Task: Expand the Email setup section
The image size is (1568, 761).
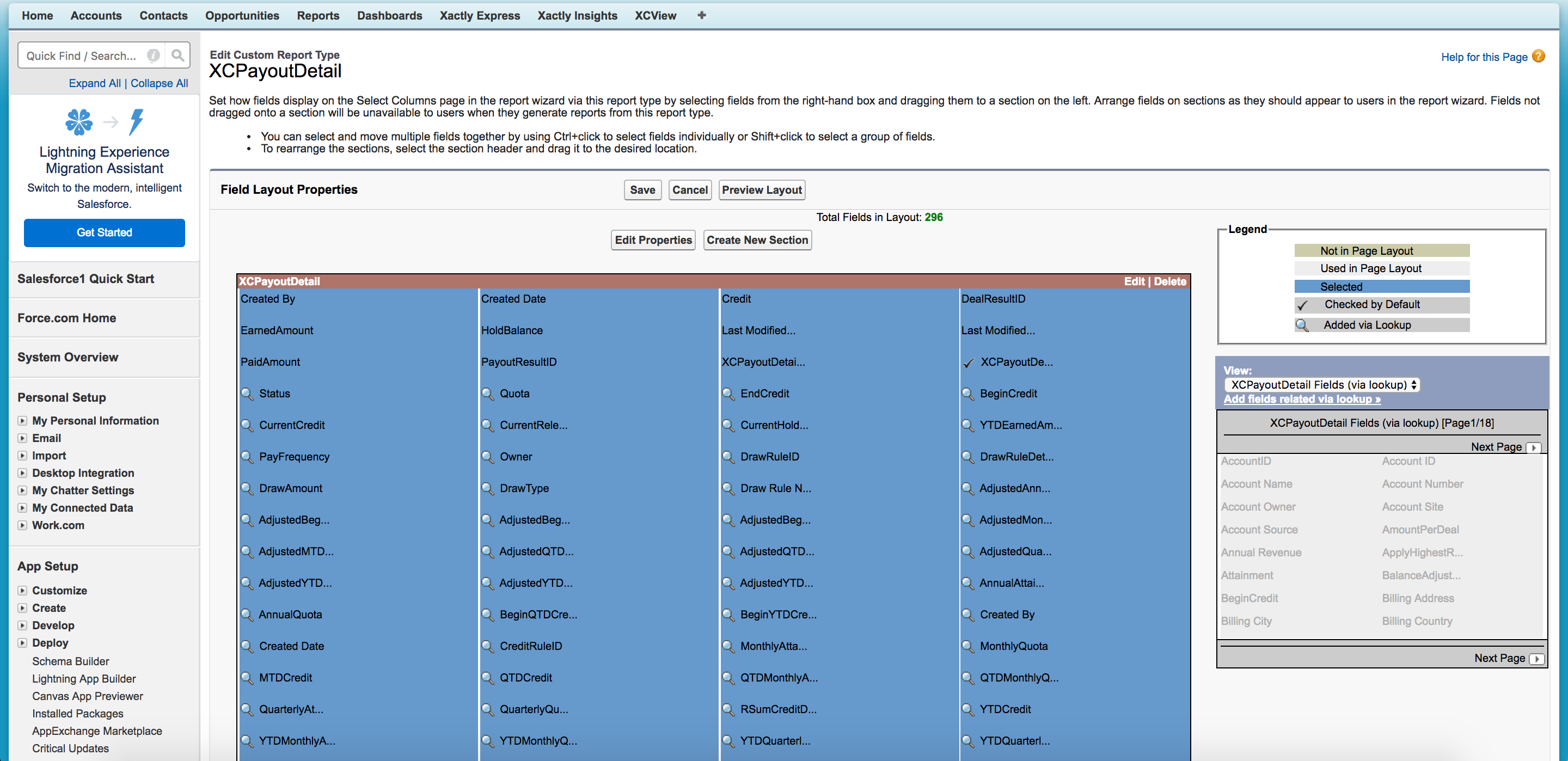Action: (22, 438)
